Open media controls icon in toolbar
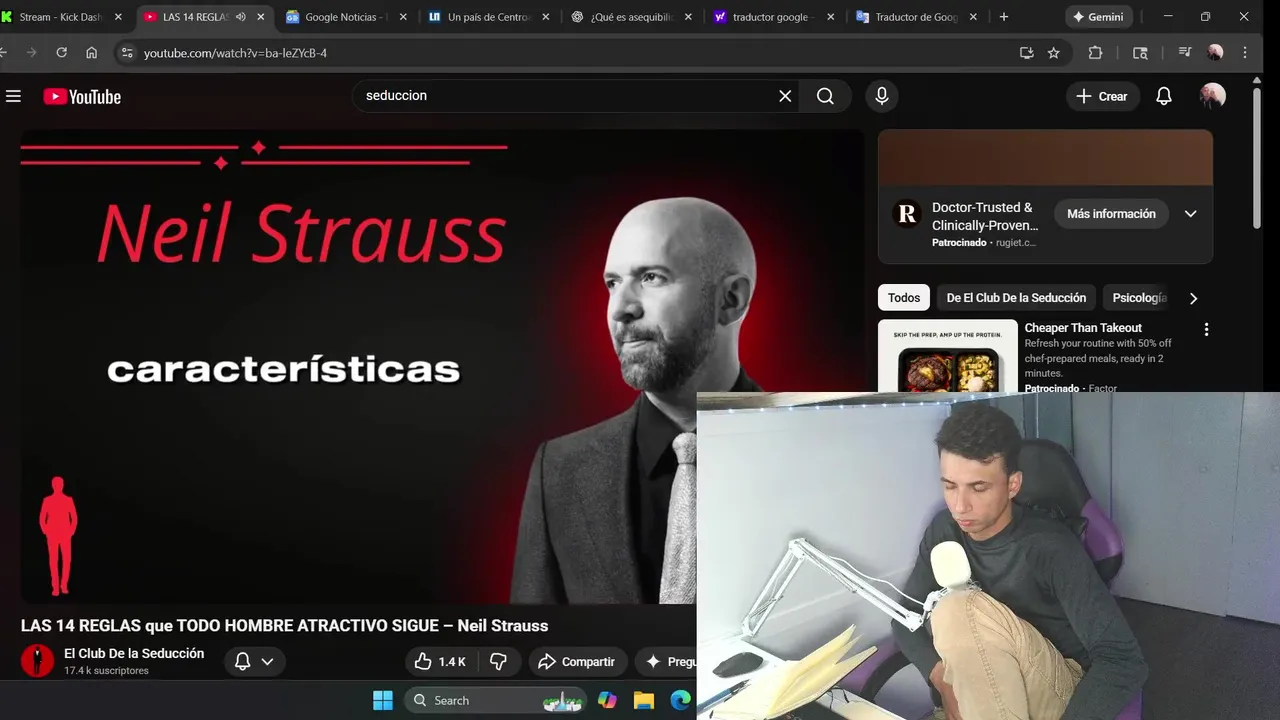Image resolution: width=1280 pixels, height=720 pixels. click(x=1185, y=53)
